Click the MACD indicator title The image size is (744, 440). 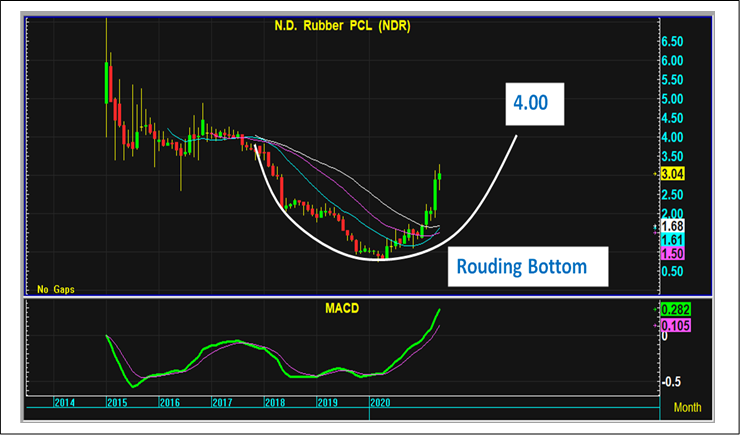(x=342, y=309)
